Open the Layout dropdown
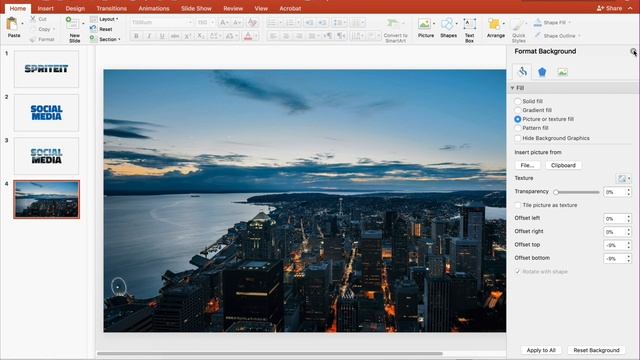640x360 pixels. point(104,19)
